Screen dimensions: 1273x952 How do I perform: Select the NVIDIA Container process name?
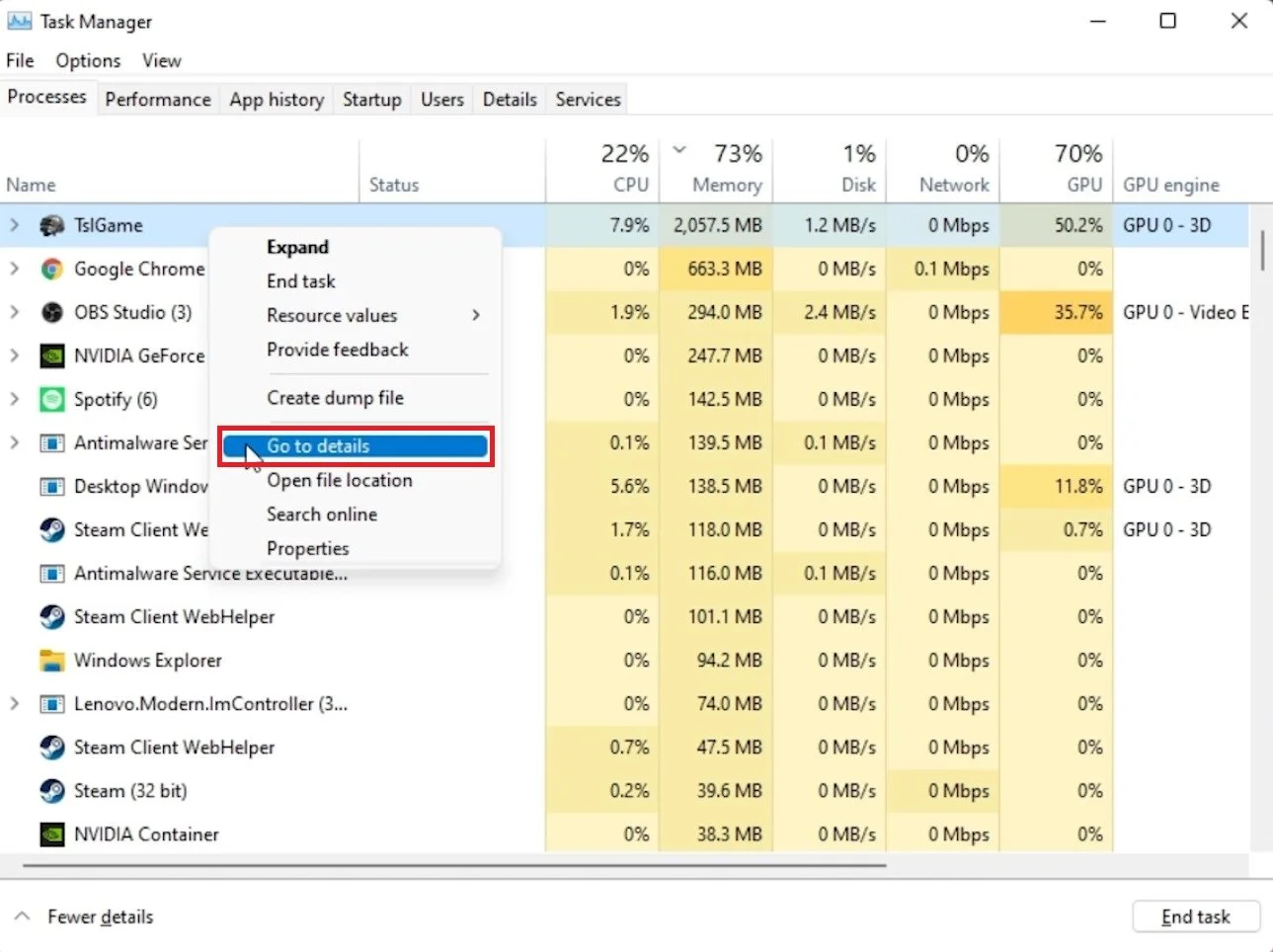(x=146, y=833)
